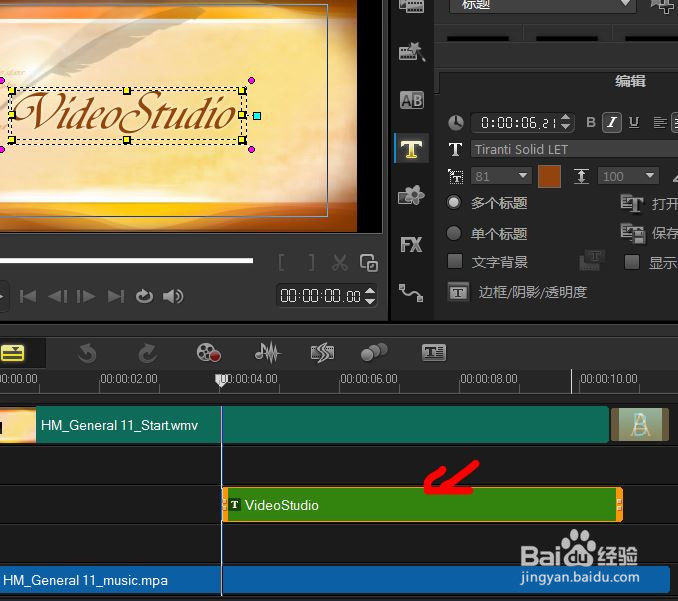Select the VideoStudio title clip on timeline

(422, 505)
